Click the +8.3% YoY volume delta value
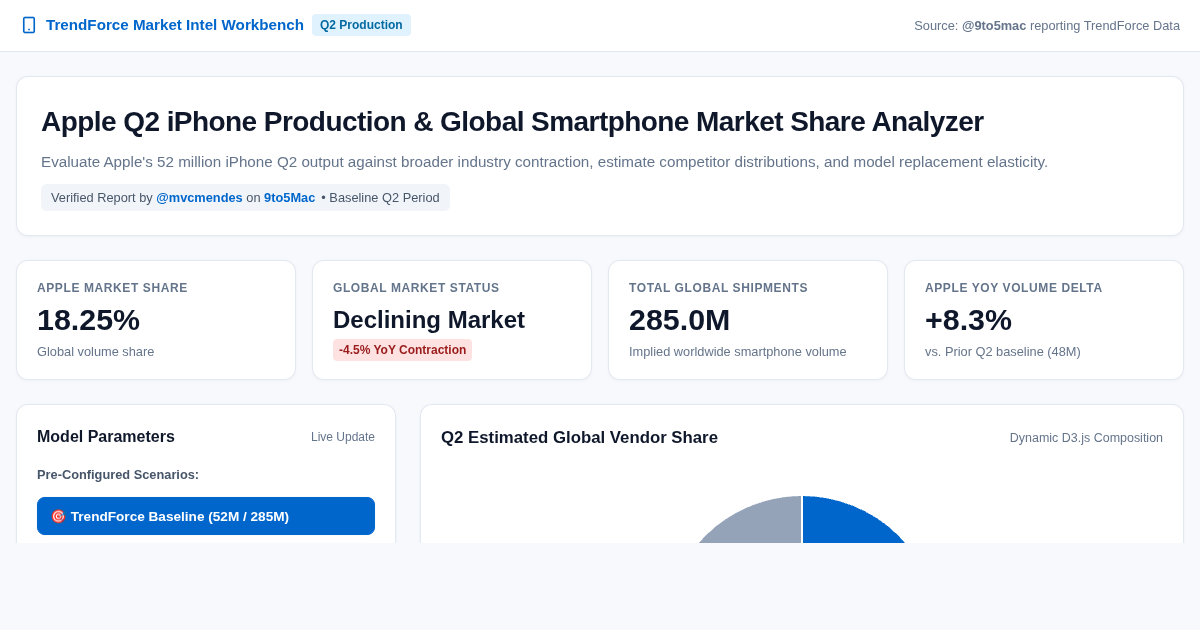The width and height of the screenshot is (1200, 630). (x=968, y=320)
